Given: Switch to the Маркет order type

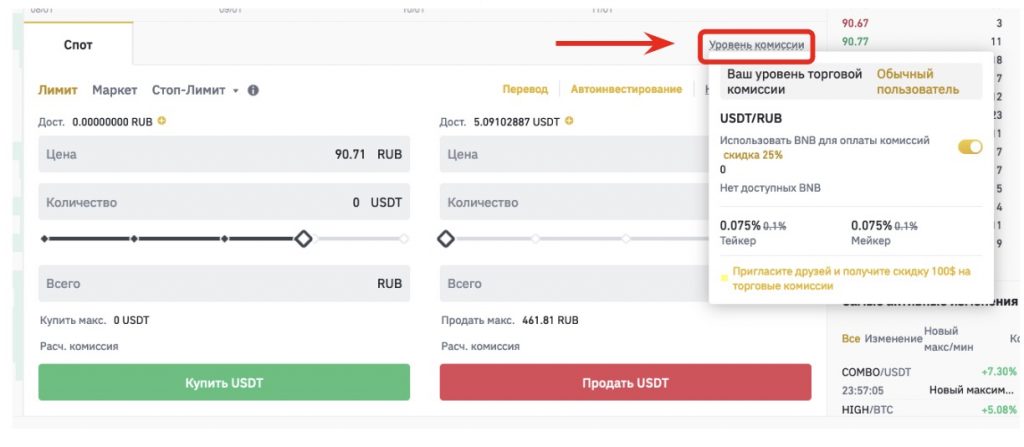Looking at the screenshot, I should click(x=114, y=90).
